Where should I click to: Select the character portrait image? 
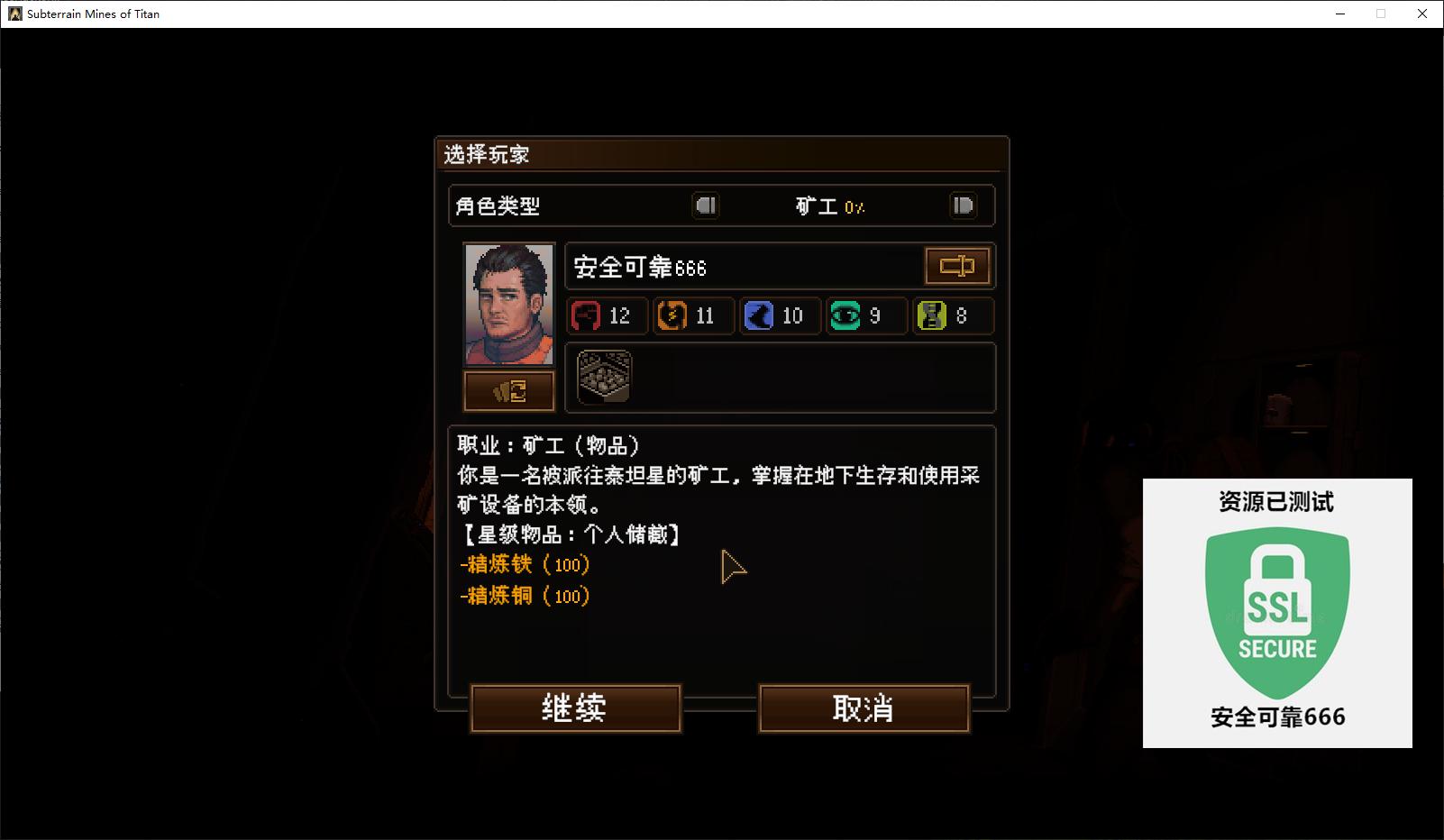point(509,305)
